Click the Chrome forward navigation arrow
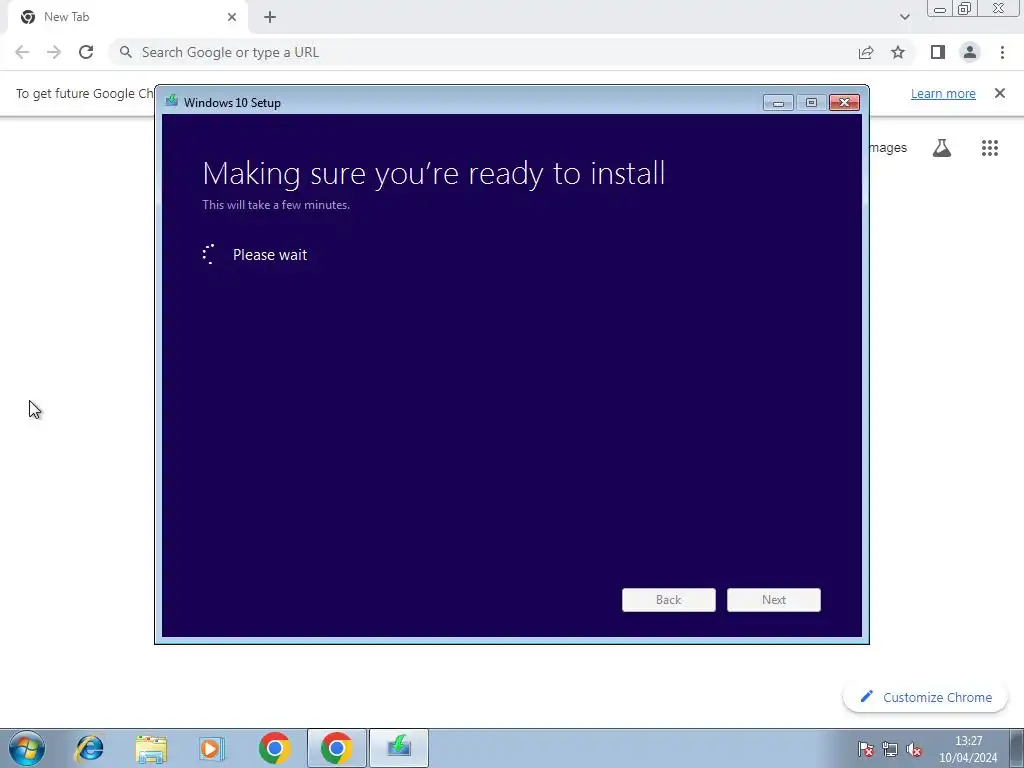The image size is (1024, 768). point(54,52)
